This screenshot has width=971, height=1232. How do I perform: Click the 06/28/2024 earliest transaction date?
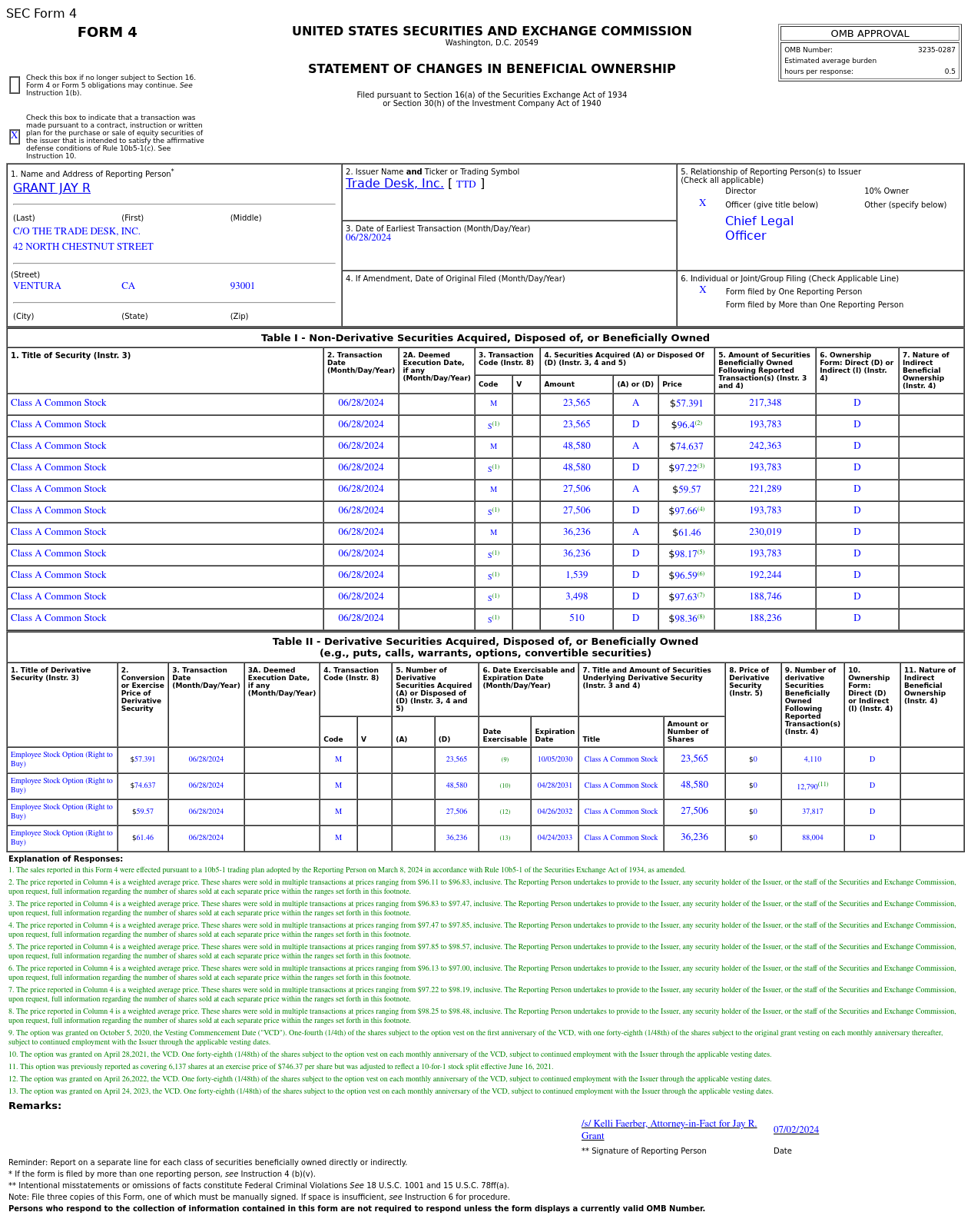pos(368,237)
